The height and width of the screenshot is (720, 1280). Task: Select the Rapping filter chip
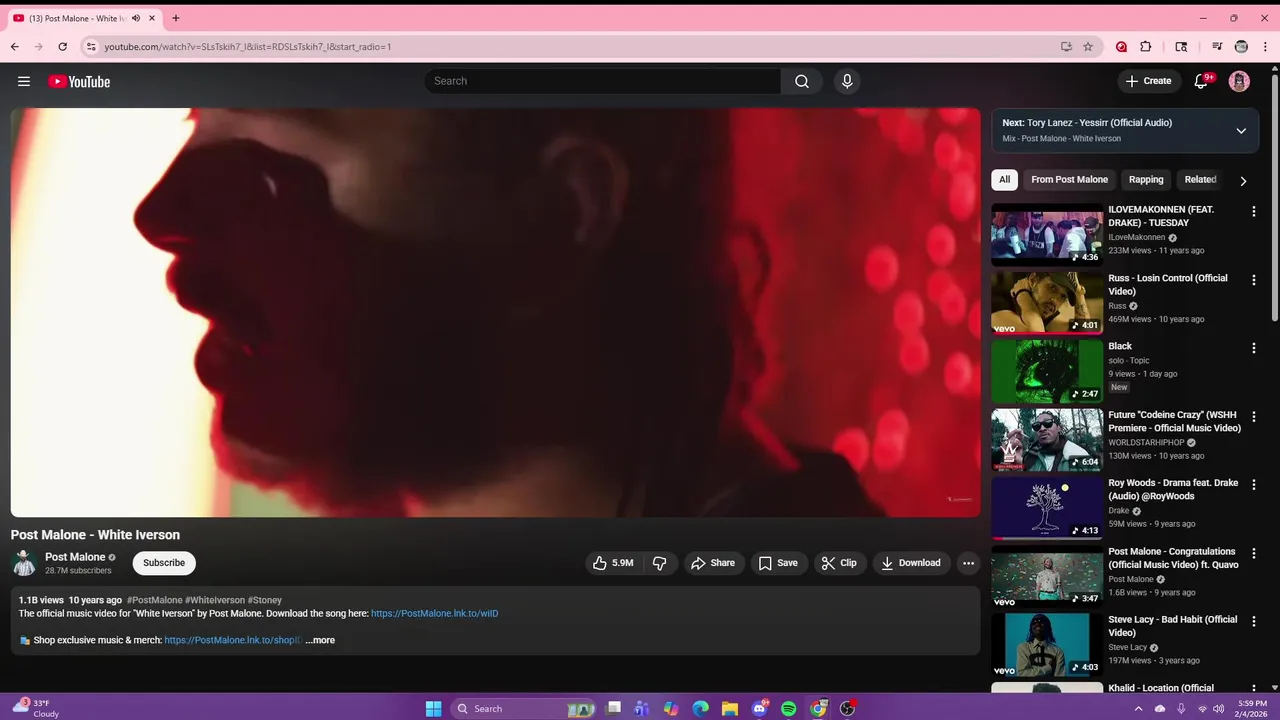point(1146,179)
